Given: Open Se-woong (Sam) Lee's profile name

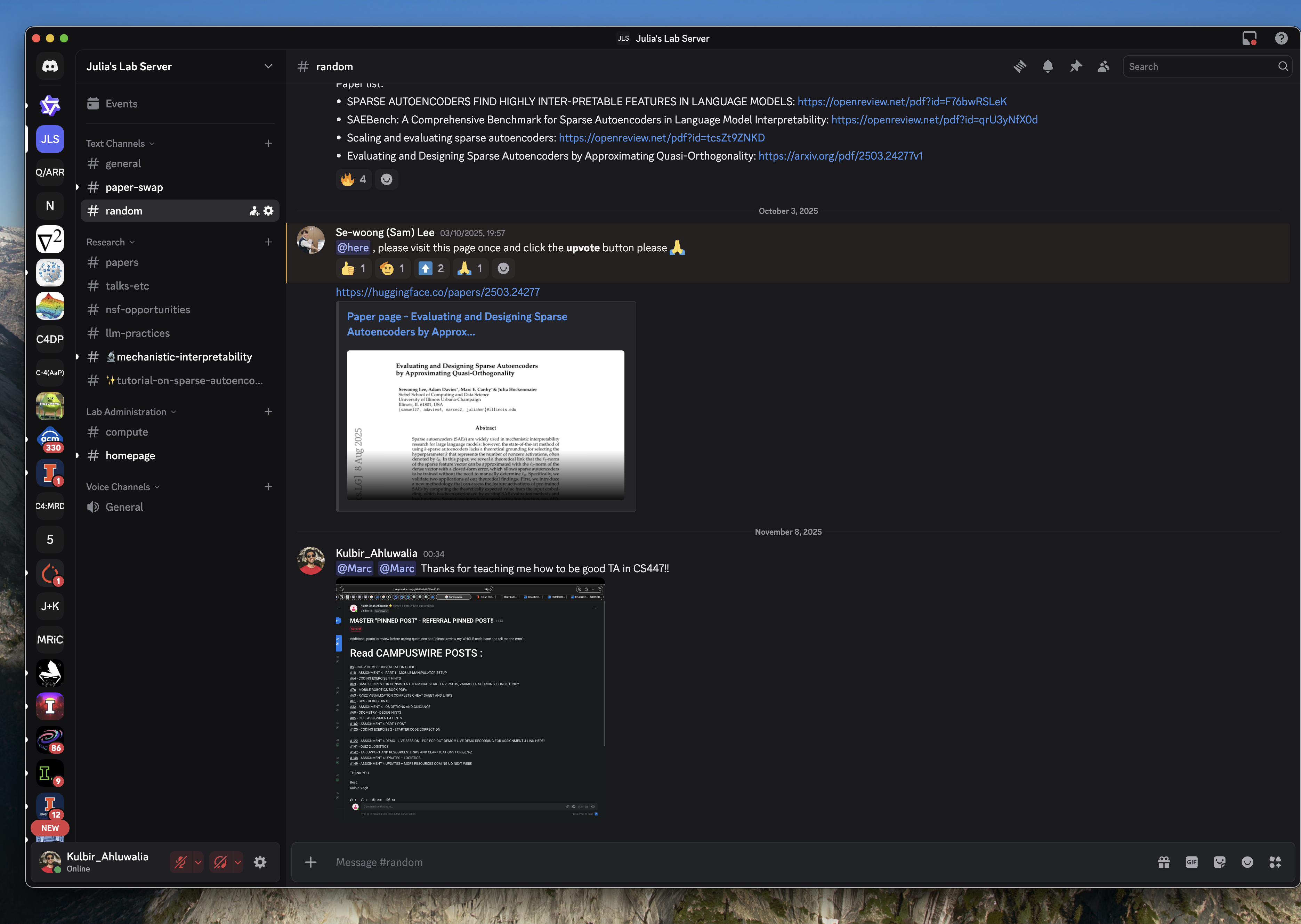Looking at the screenshot, I should tap(385, 233).
